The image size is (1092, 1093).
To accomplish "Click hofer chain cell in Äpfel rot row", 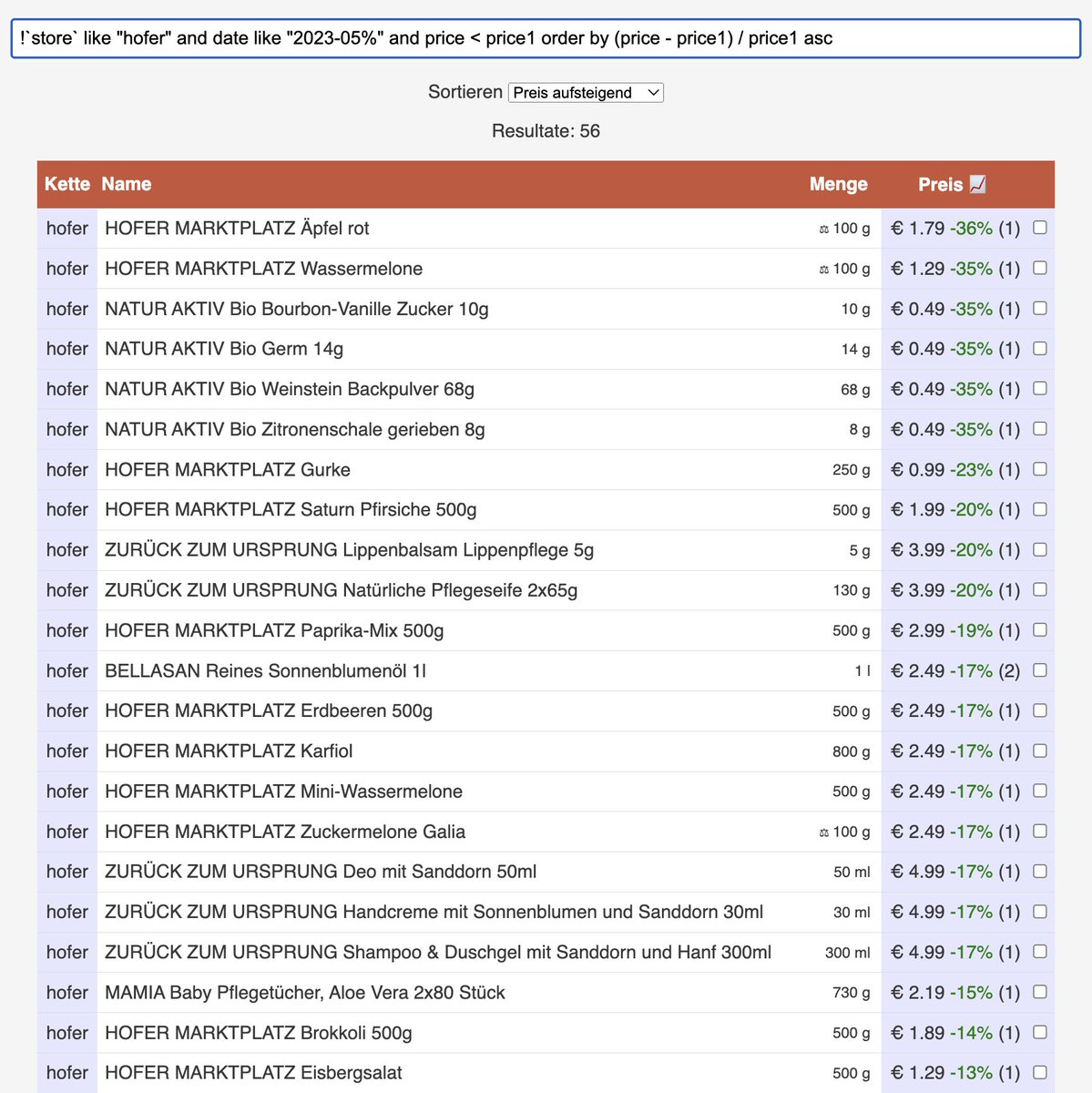I will coord(67,229).
